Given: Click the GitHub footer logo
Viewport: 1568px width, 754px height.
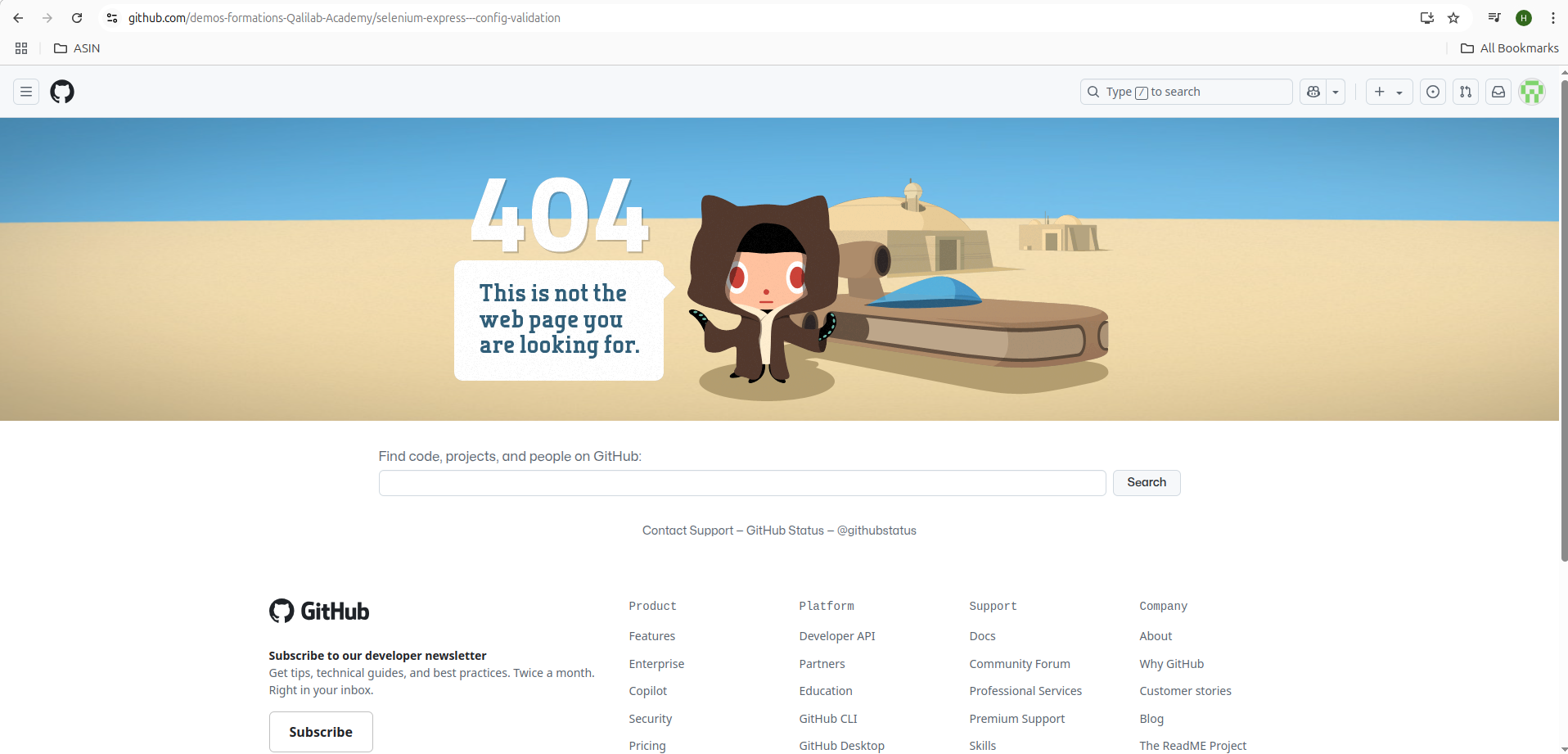Looking at the screenshot, I should 319,611.
